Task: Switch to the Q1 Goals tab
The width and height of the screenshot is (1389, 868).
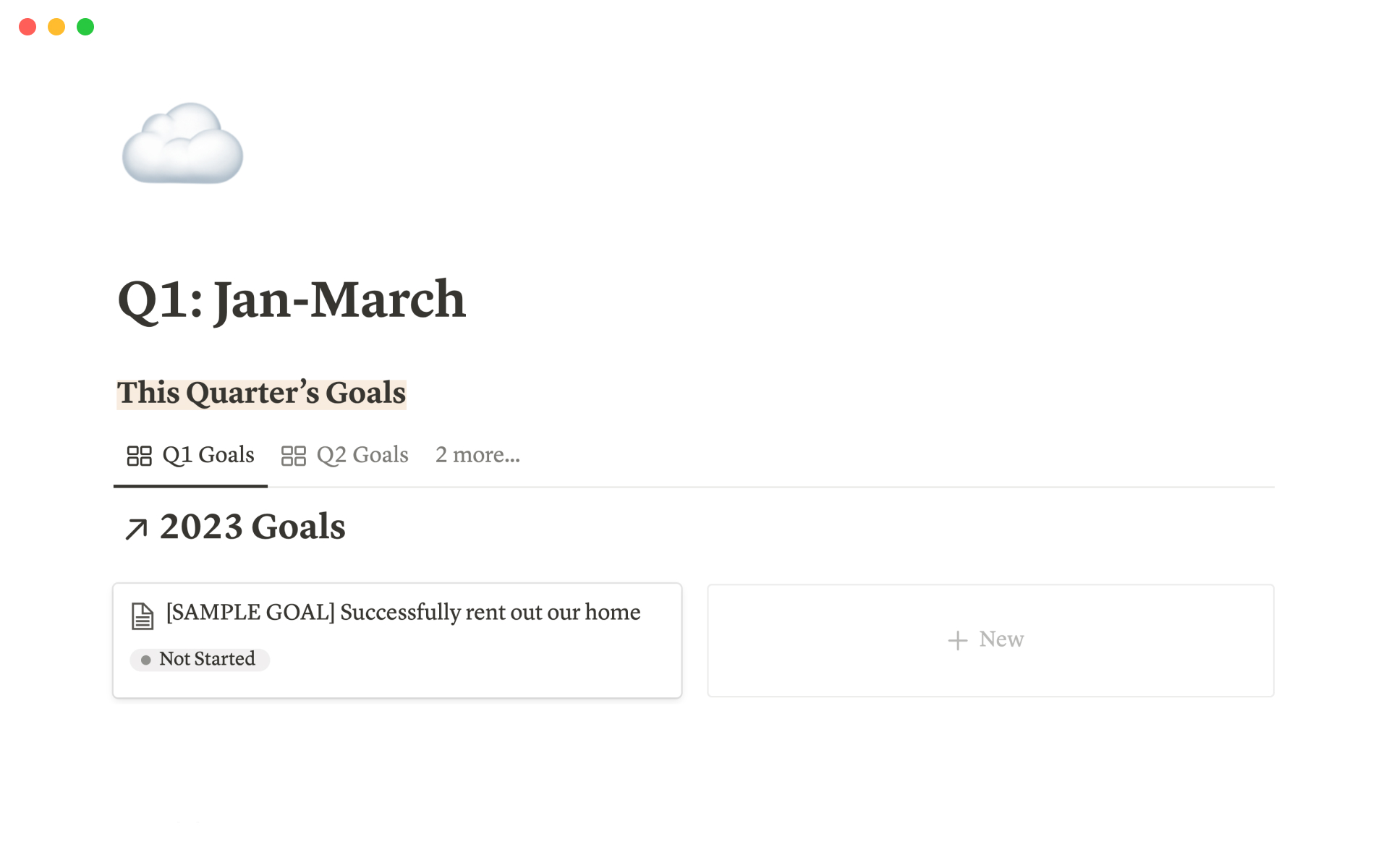Action: point(208,455)
